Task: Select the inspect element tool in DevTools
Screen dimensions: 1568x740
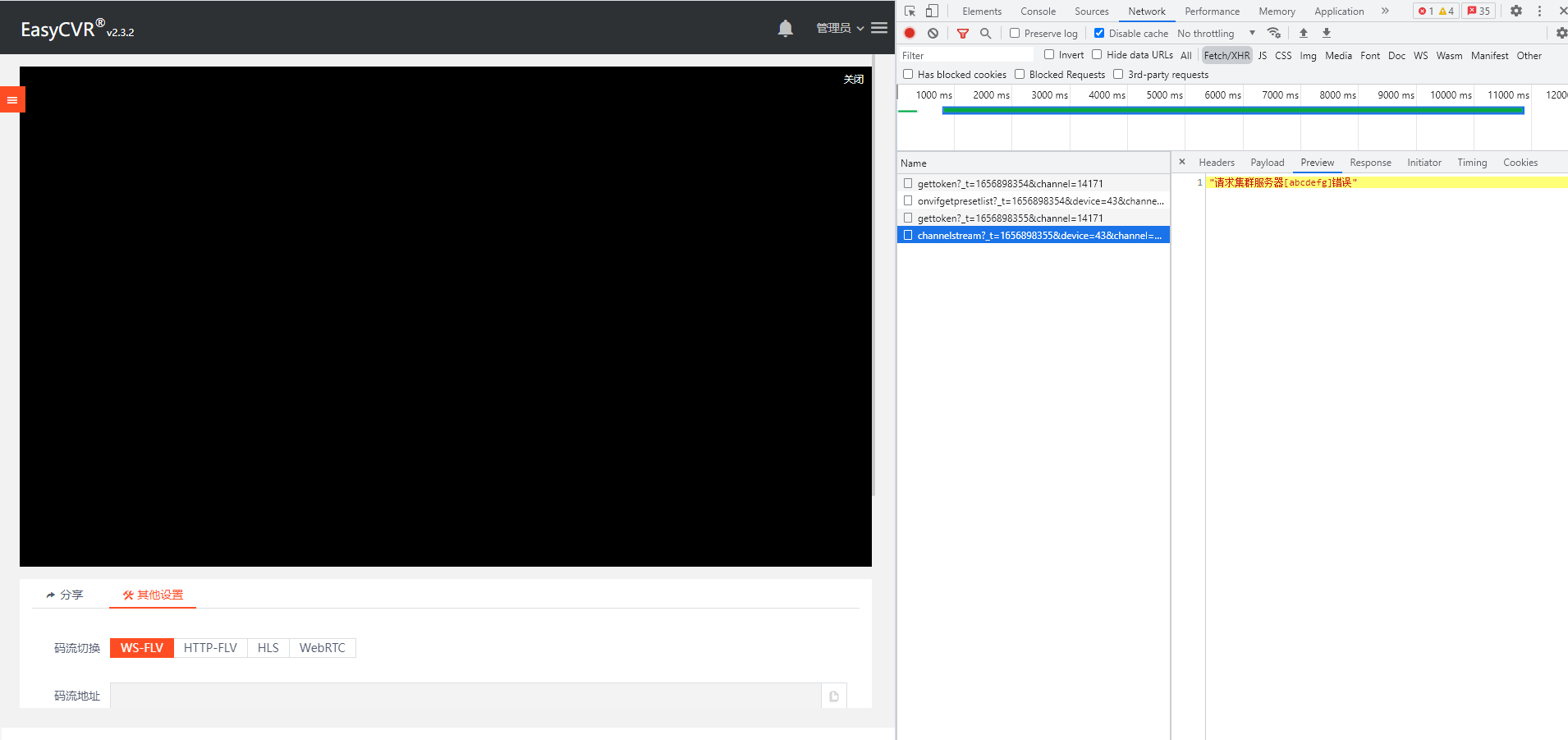Action: pyautogui.click(x=910, y=11)
